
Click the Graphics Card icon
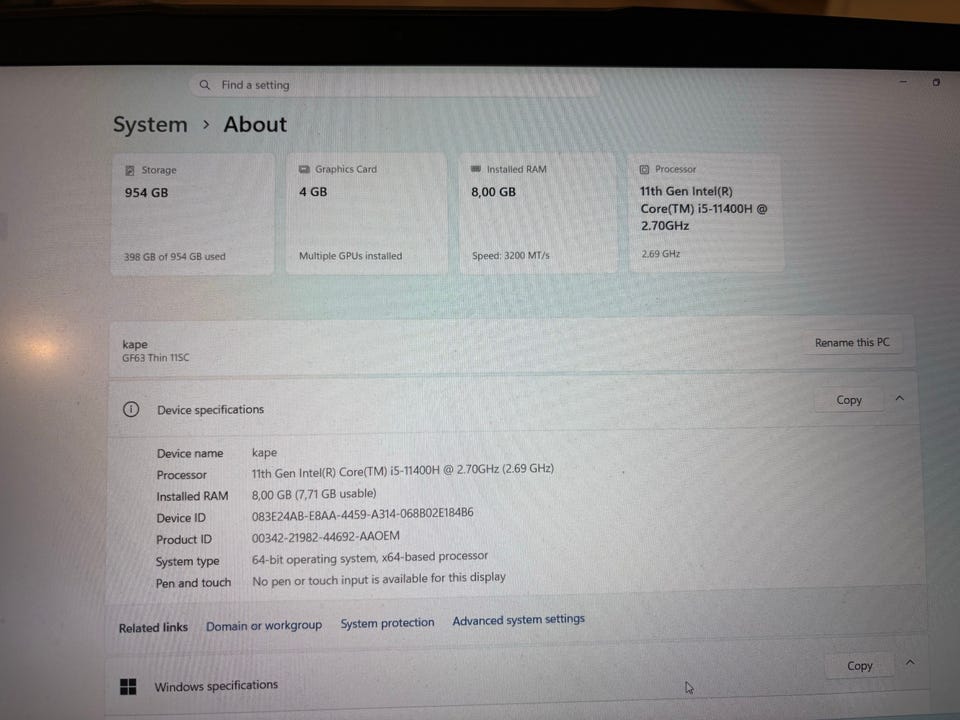coord(304,169)
